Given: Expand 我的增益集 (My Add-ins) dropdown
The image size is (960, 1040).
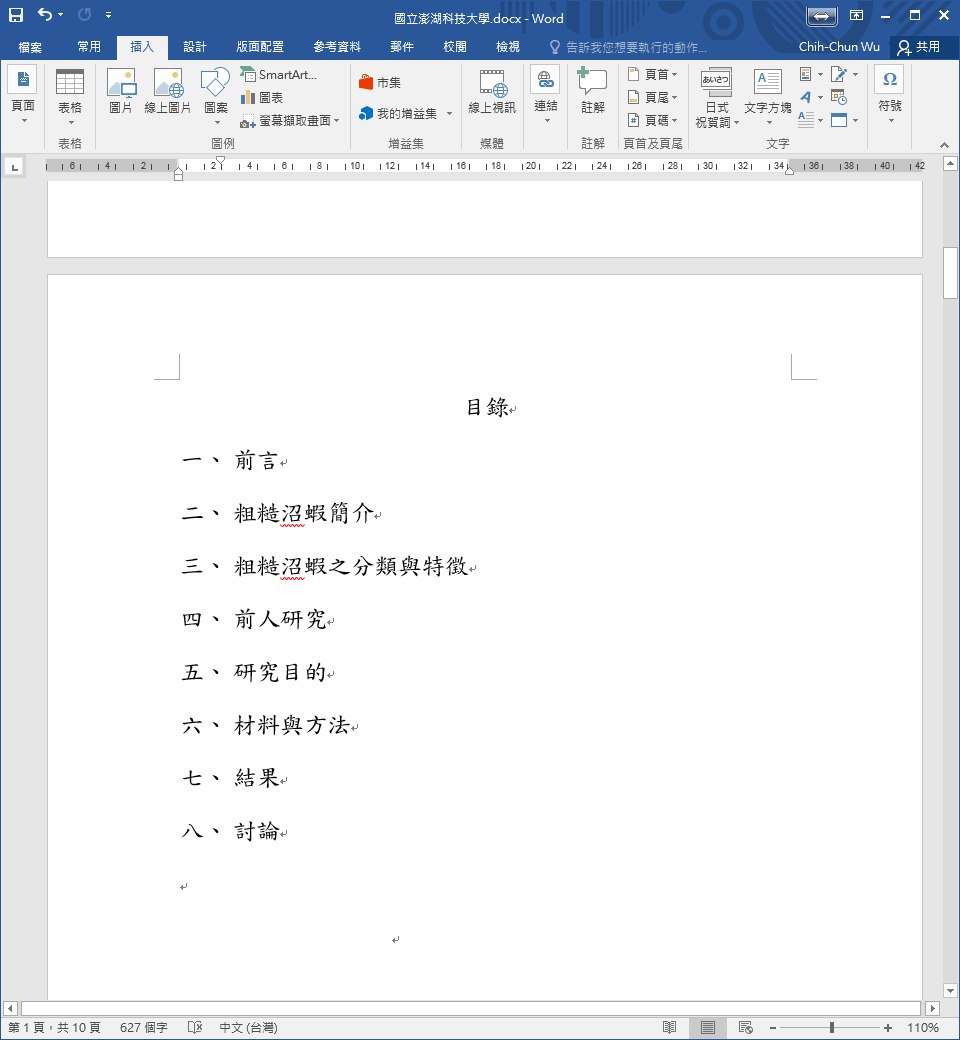Looking at the screenshot, I should [x=449, y=113].
